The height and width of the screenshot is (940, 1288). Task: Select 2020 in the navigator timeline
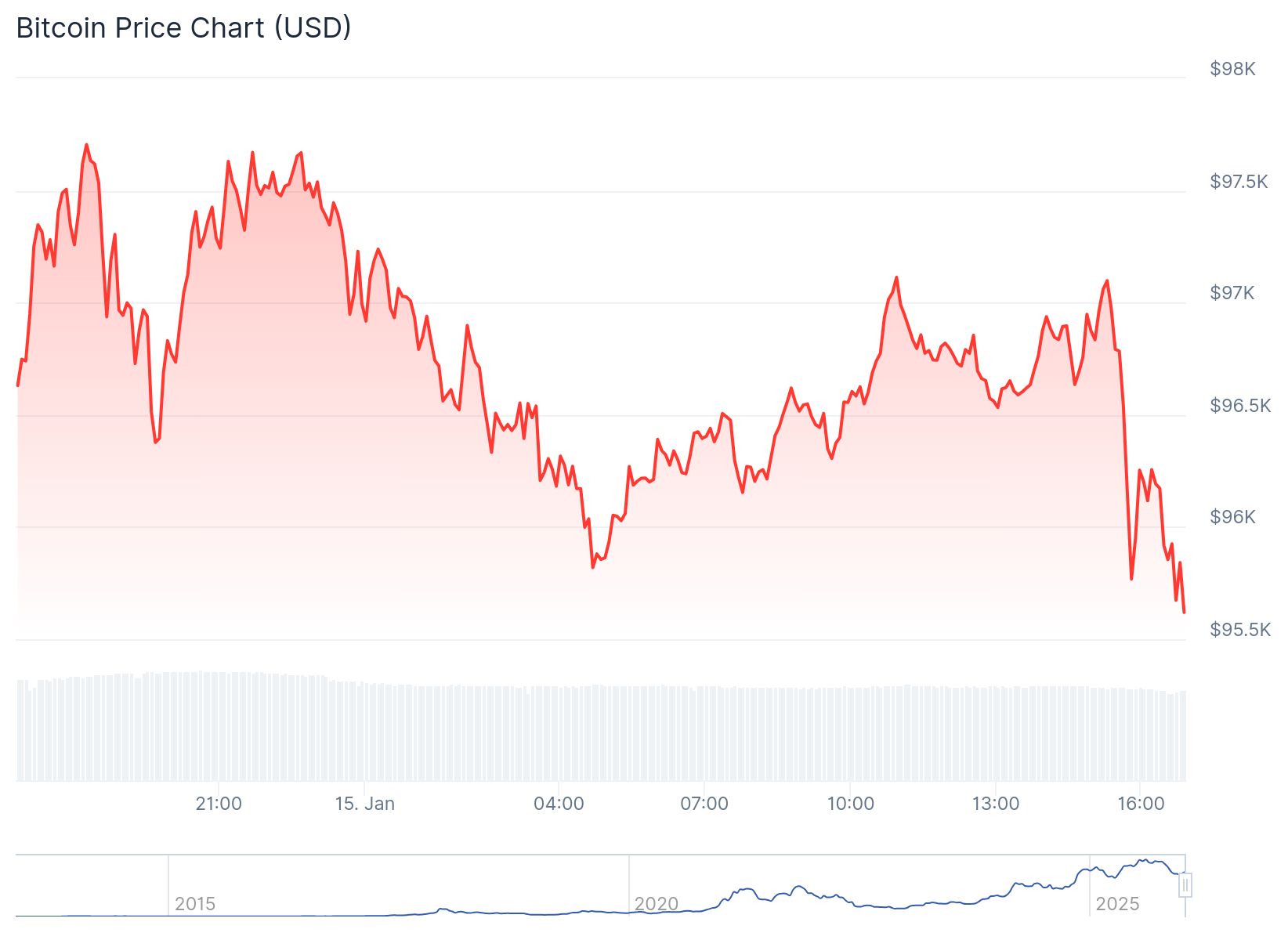coord(657,904)
